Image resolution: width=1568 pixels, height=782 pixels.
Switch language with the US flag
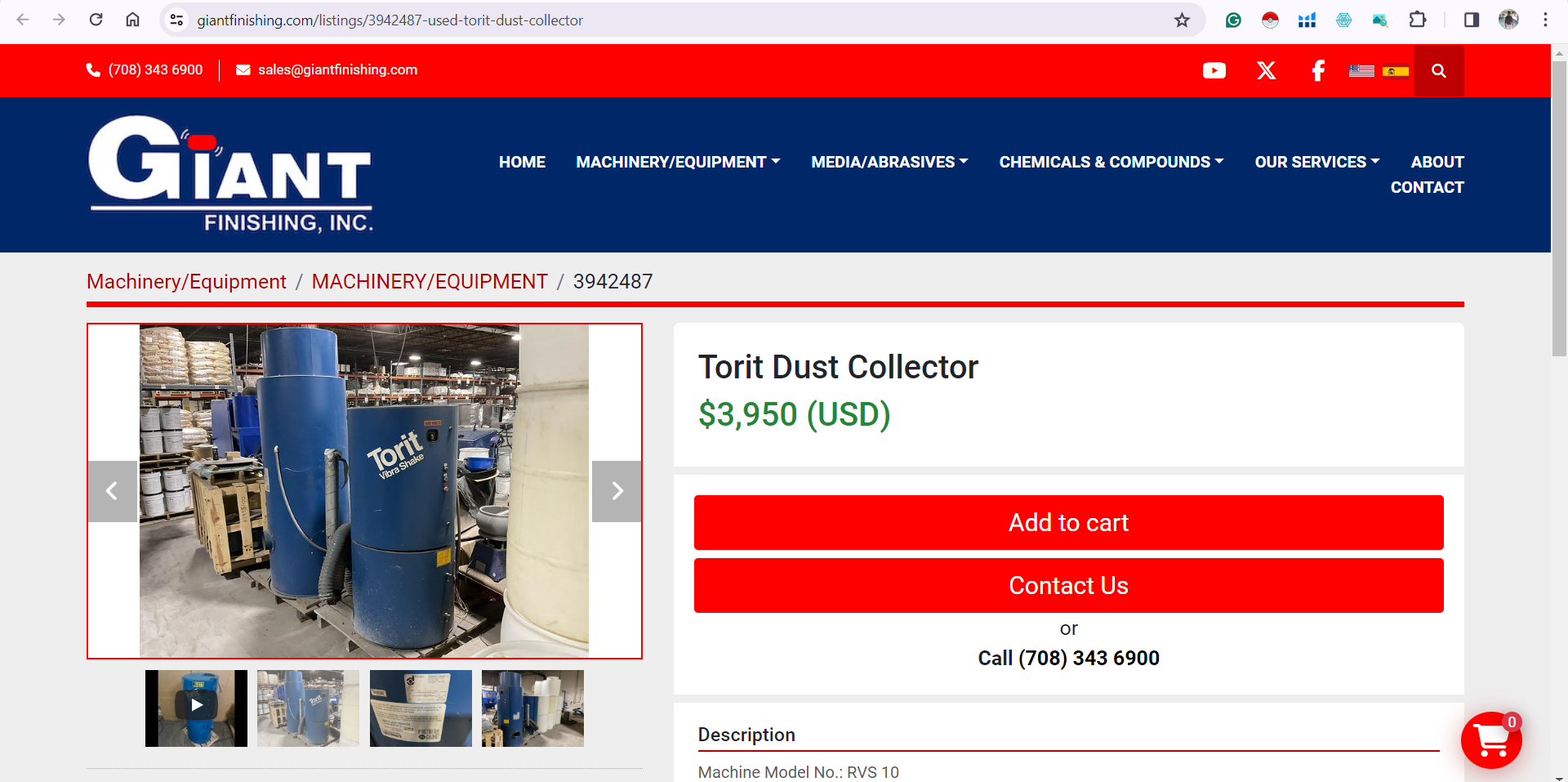(x=1361, y=71)
